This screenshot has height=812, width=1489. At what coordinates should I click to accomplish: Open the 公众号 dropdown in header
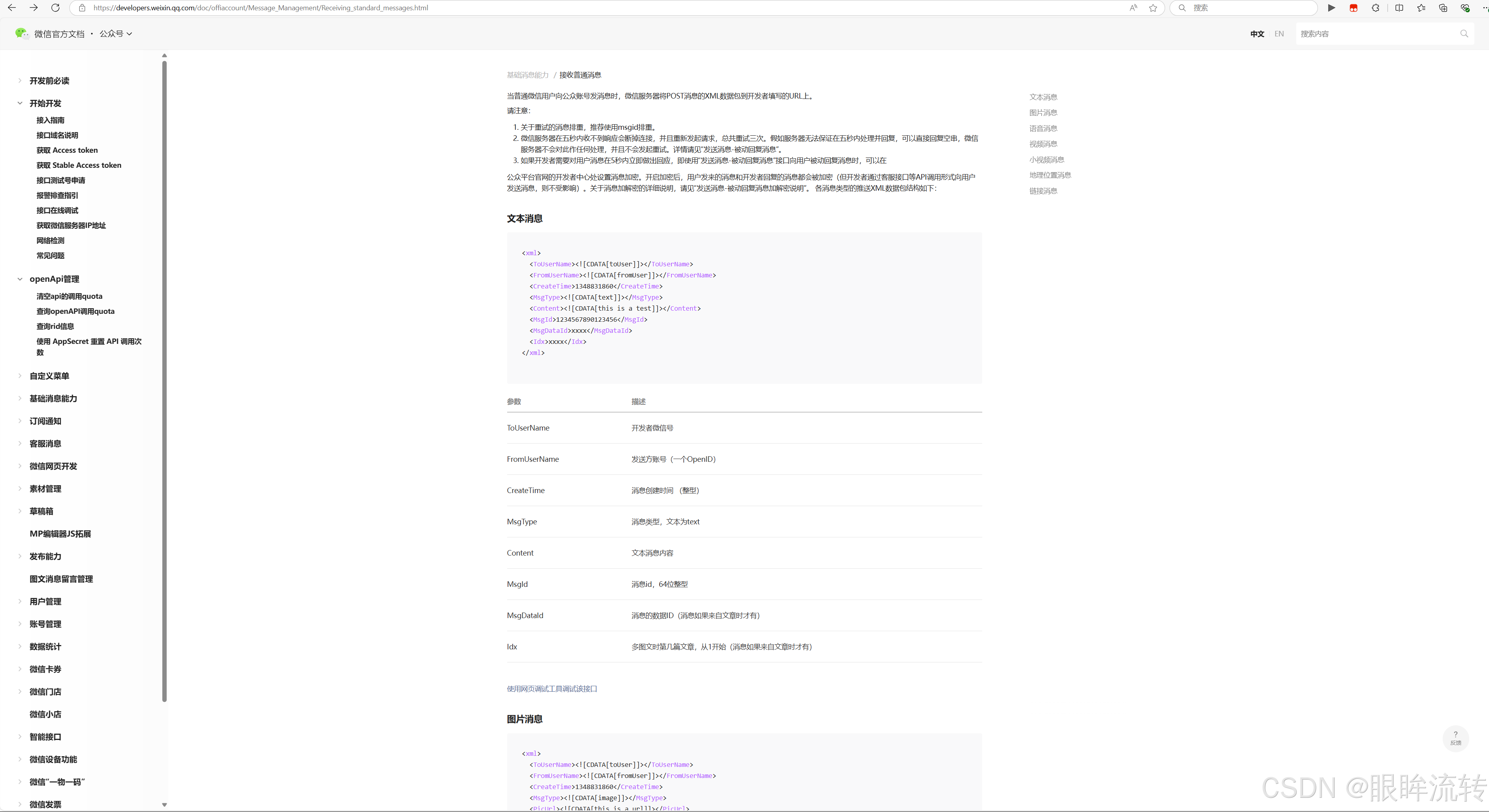click(x=116, y=34)
